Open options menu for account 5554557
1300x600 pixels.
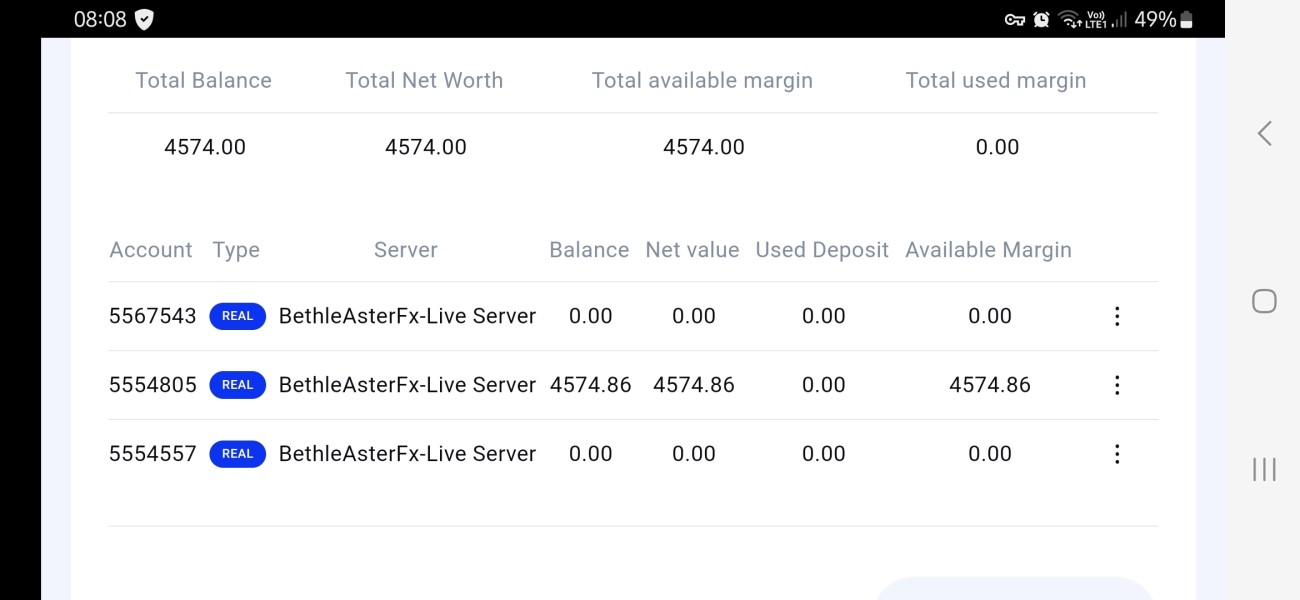tap(1117, 454)
